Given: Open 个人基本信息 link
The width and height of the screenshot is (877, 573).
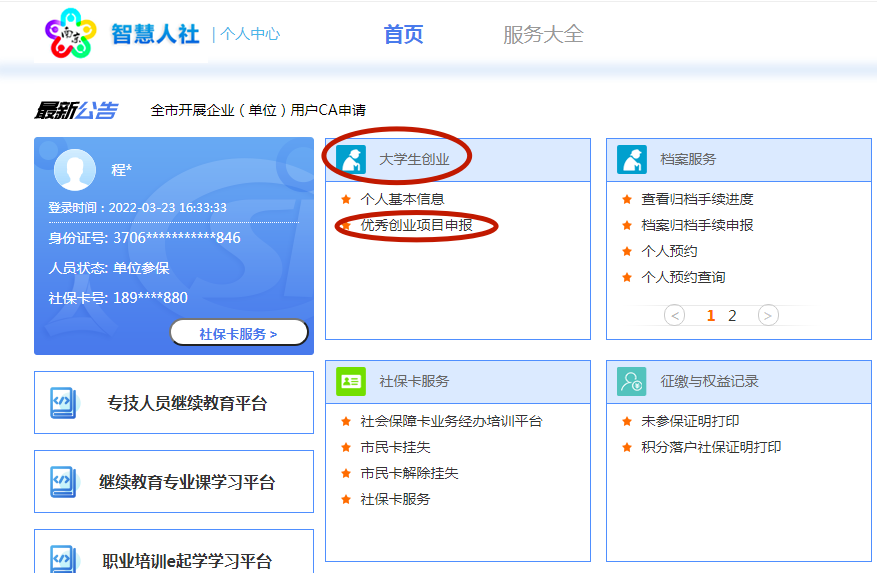Looking at the screenshot, I should coord(402,199).
